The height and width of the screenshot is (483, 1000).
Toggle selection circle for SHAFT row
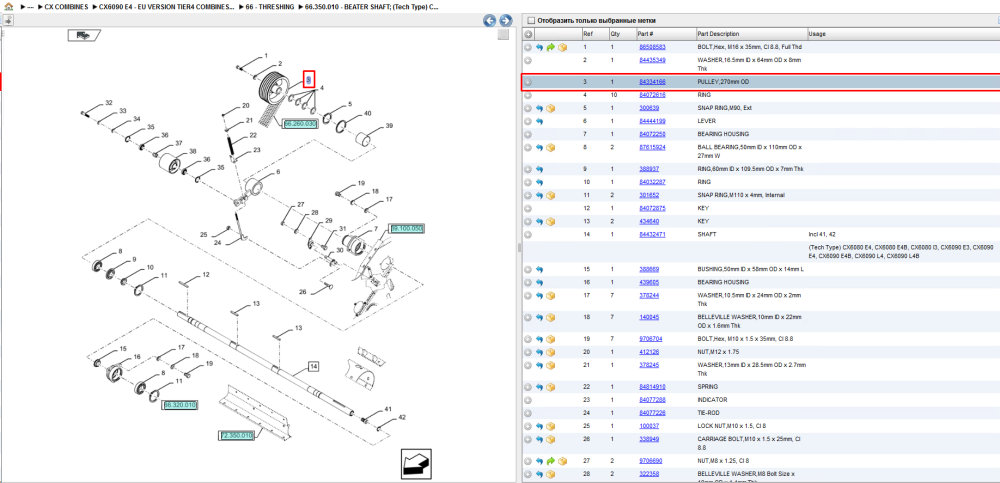528,235
